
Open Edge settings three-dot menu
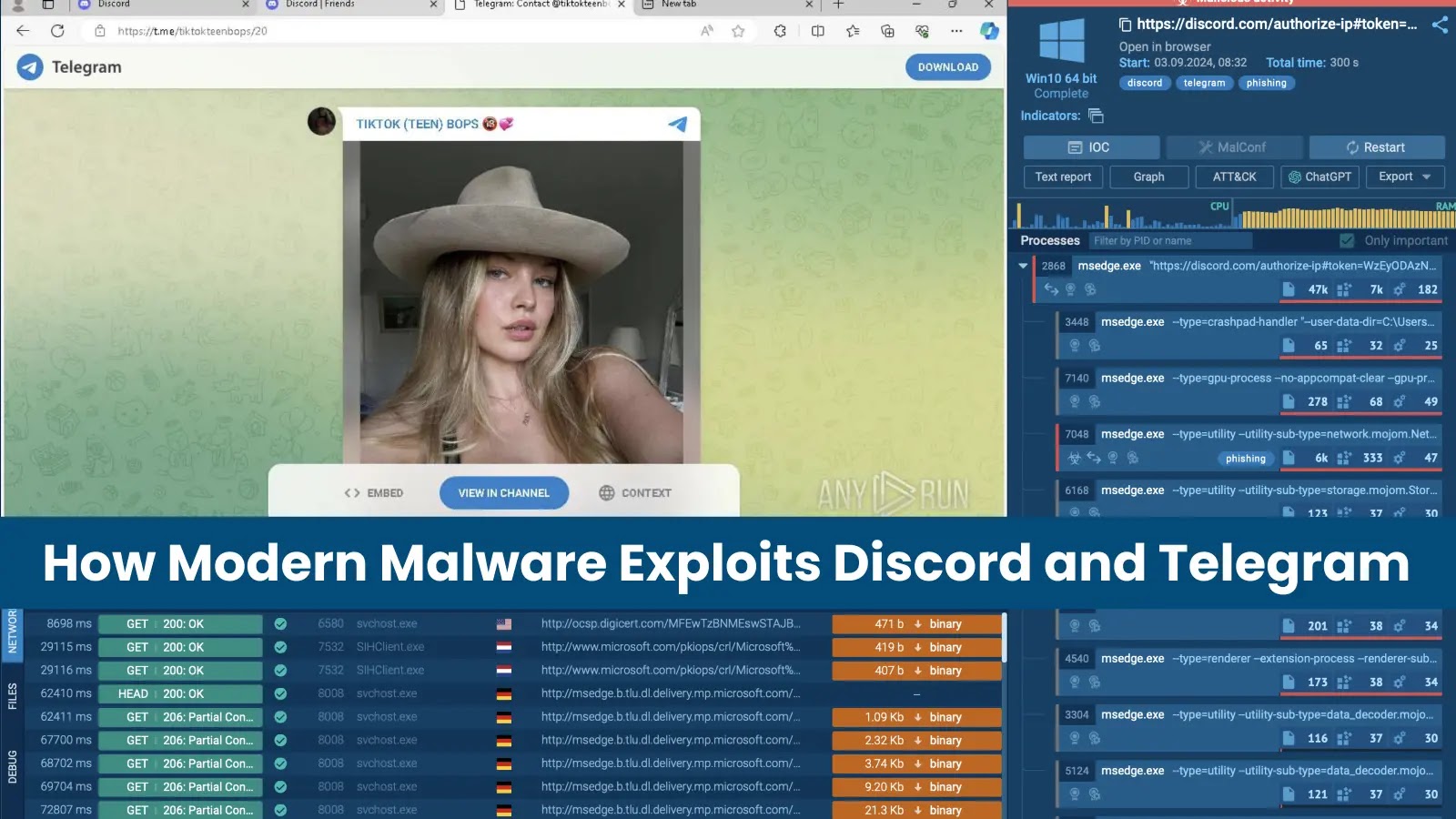(956, 31)
